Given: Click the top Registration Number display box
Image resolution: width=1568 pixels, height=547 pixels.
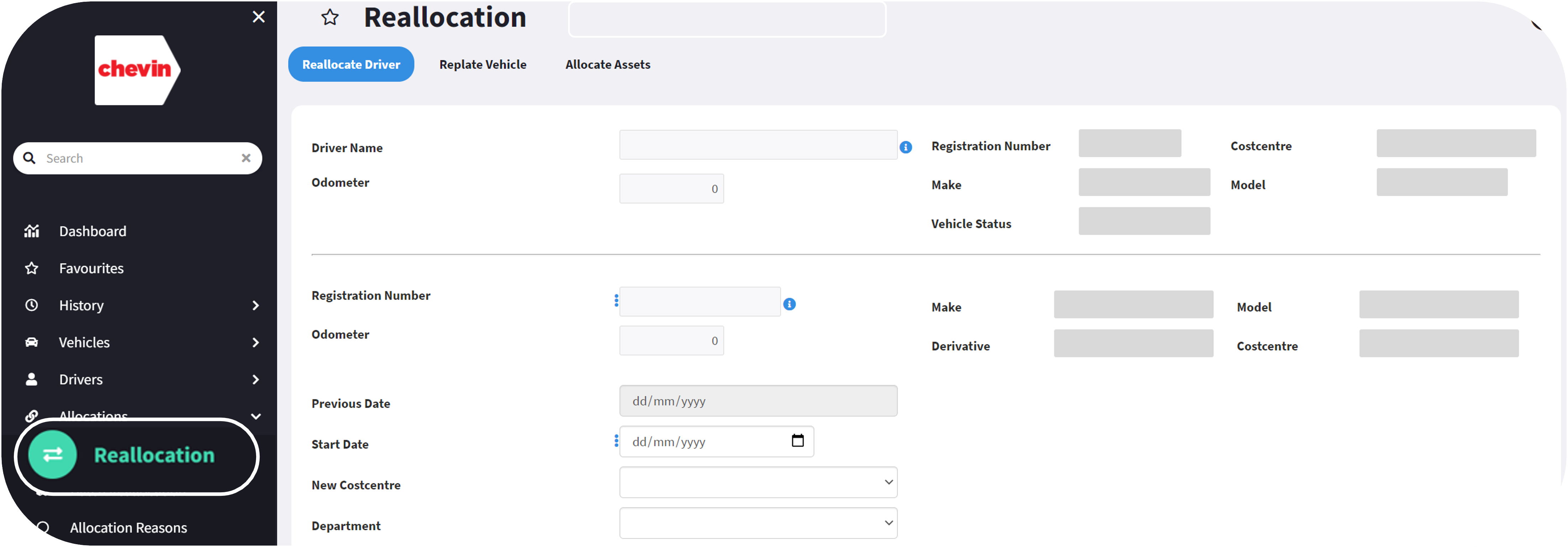Looking at the screenshot, I should tap(1130, 143).
